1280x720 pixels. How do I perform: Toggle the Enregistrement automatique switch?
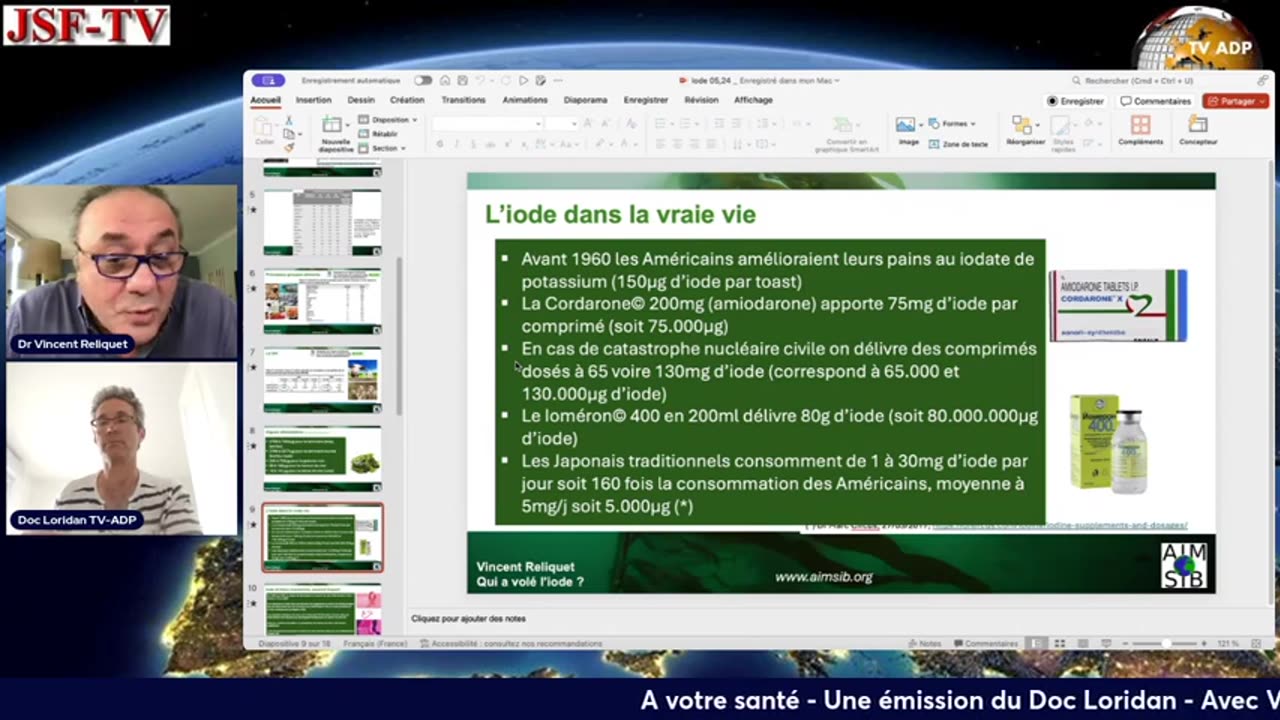(x=423, y=80)
